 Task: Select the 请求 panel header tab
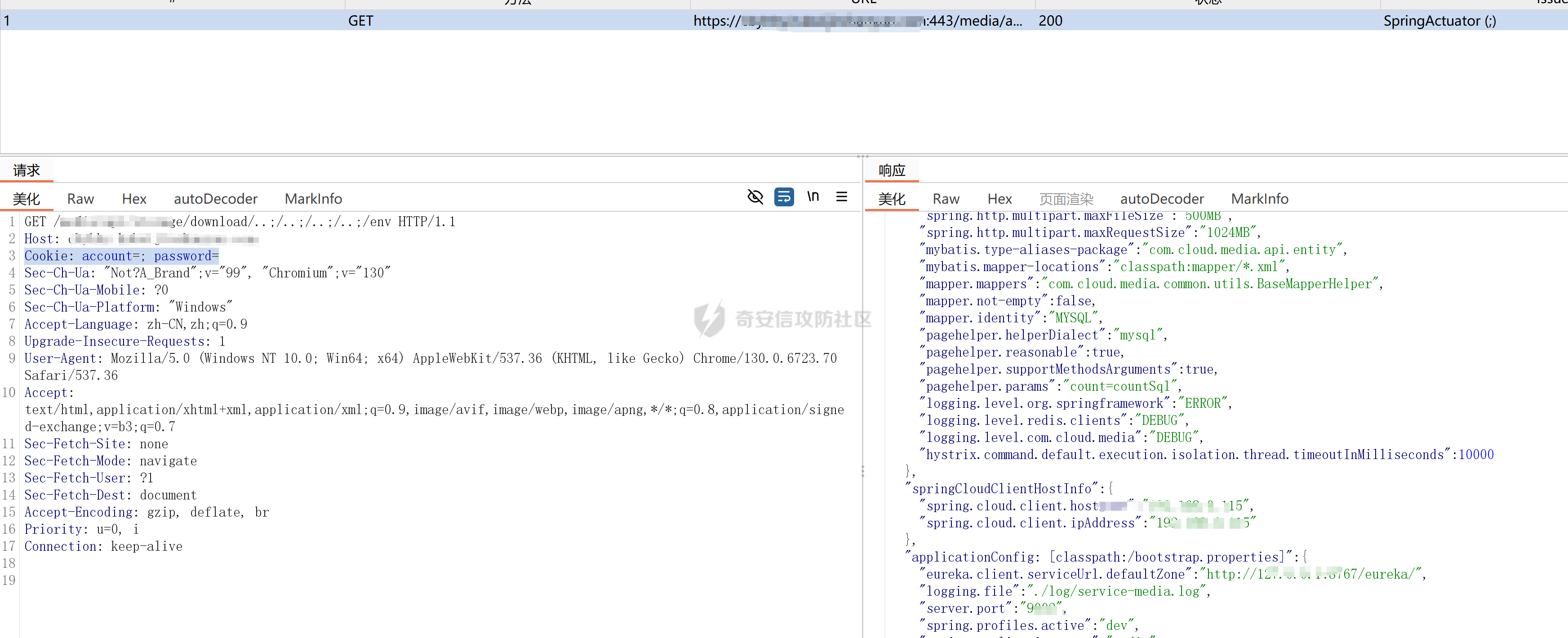[x=26, y=170]
